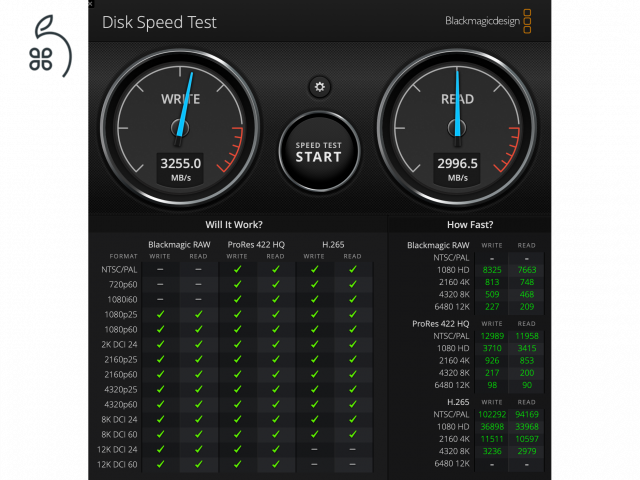Click the 8K DCI 60 row label
This screenshot has height=480, width=640.
click(119, 434)
